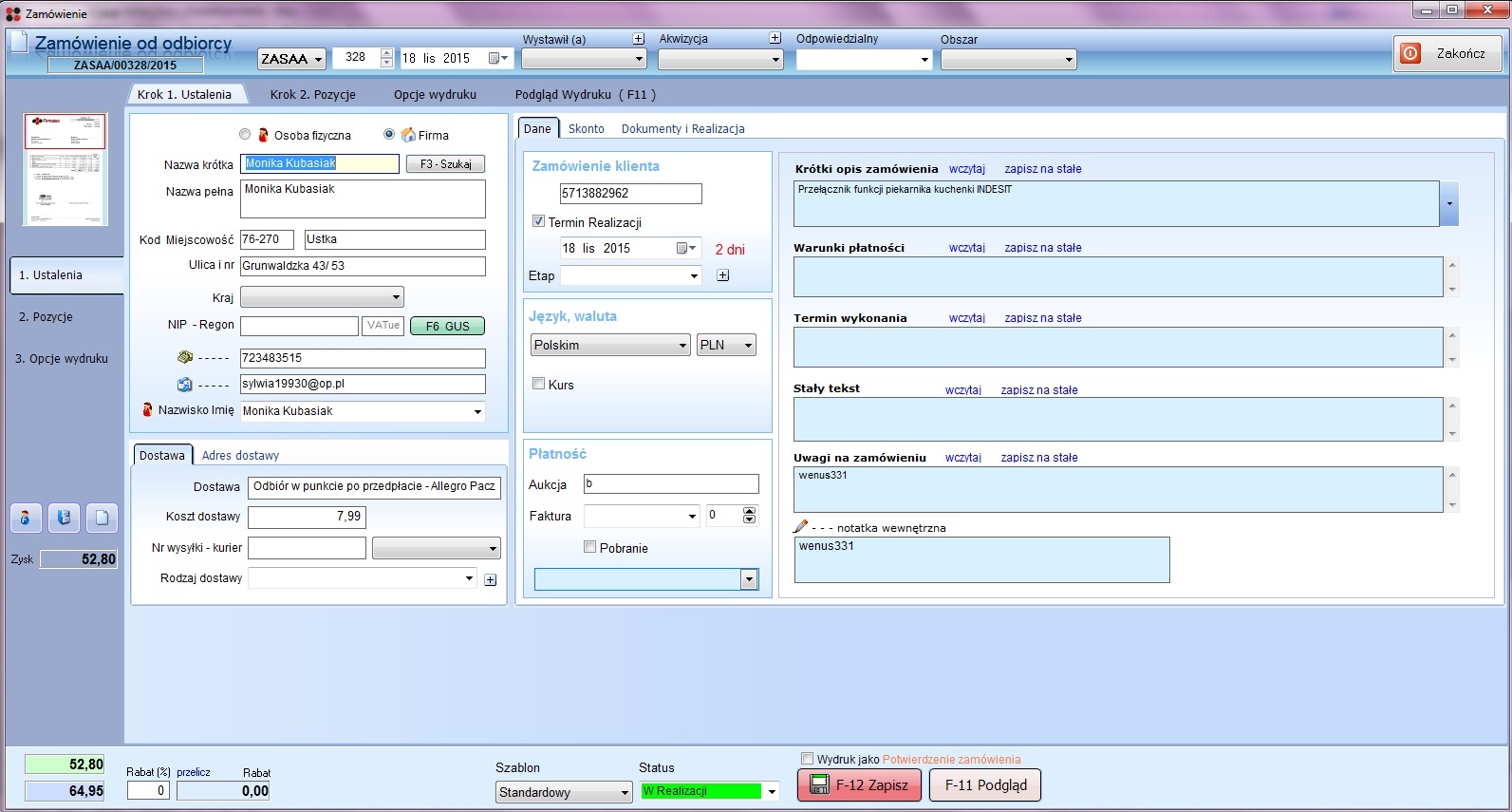
Task: Click the plus icon next to Wystawił (a)
Action: (638, 39)
